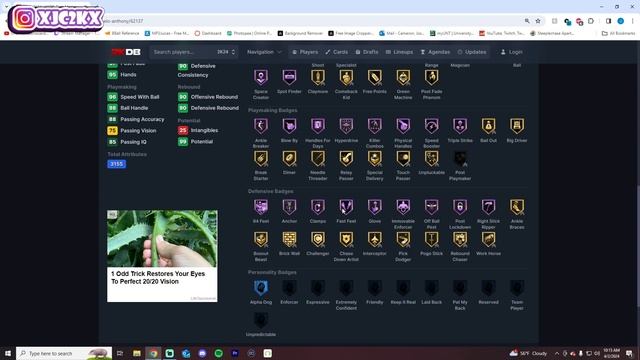Click the Enforcer personality badge
This screenshot has height=360, width=640.
pos(289,288)
